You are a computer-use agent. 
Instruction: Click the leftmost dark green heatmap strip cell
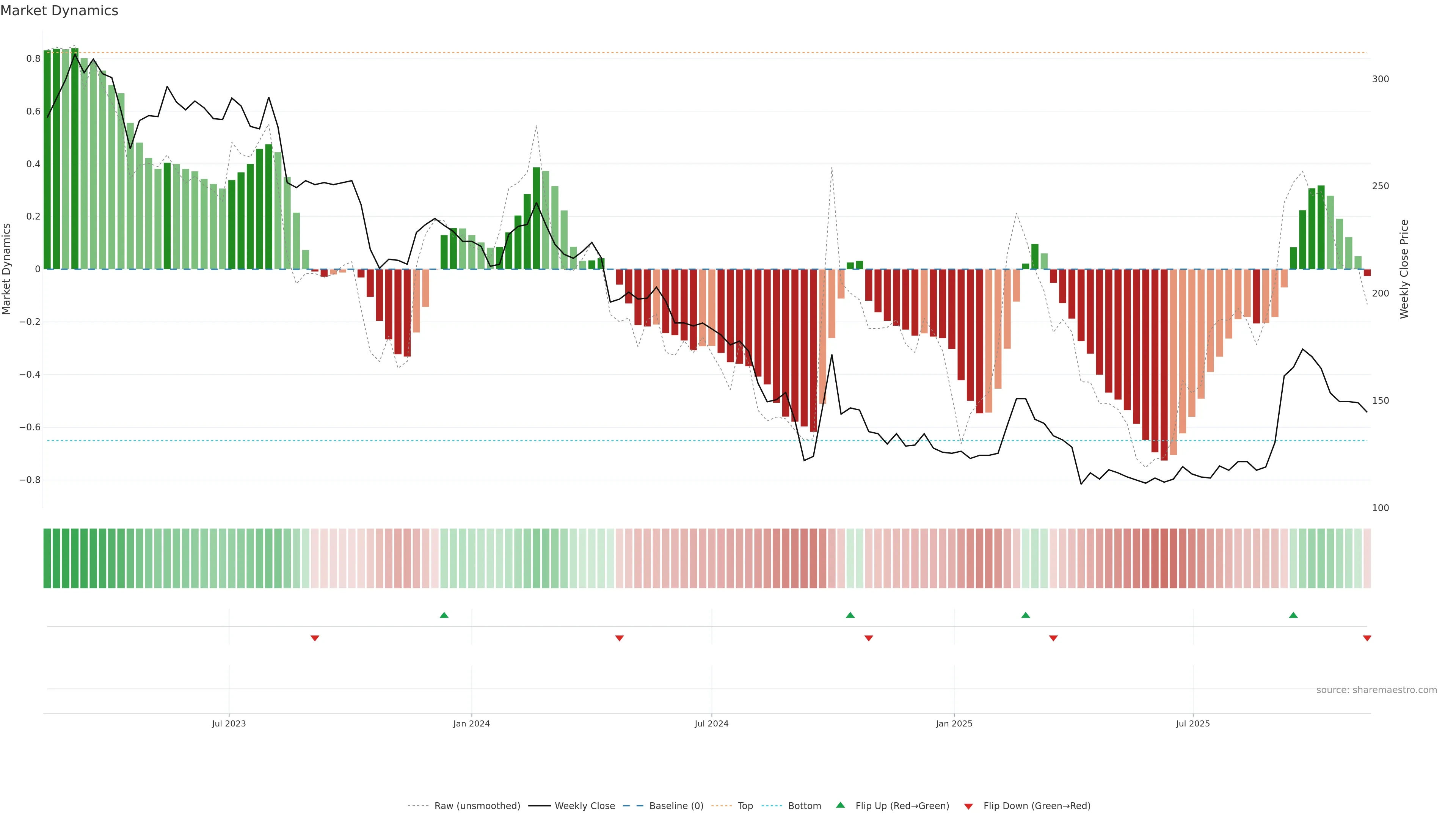point(47,558)
